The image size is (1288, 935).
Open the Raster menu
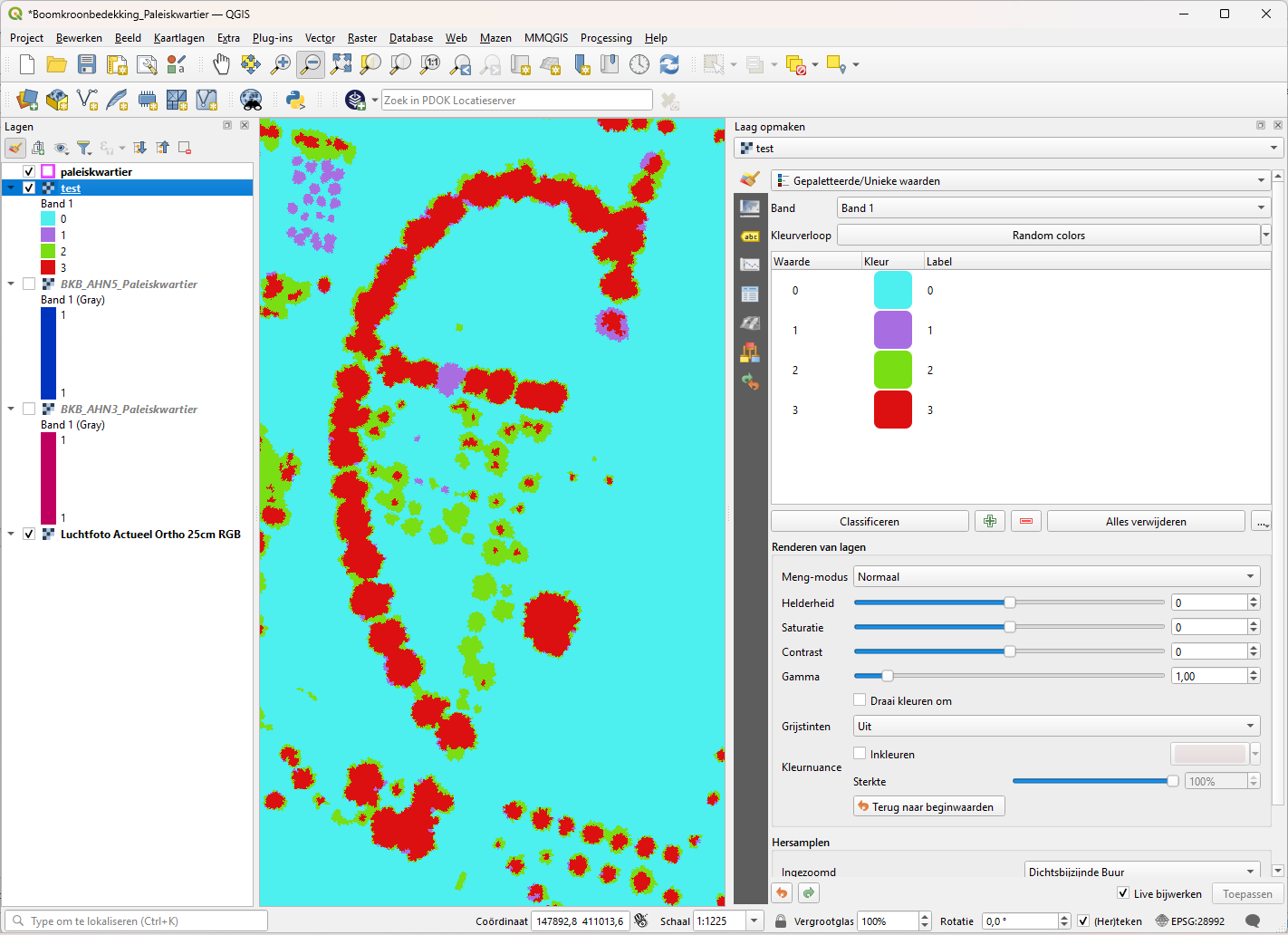361,38
